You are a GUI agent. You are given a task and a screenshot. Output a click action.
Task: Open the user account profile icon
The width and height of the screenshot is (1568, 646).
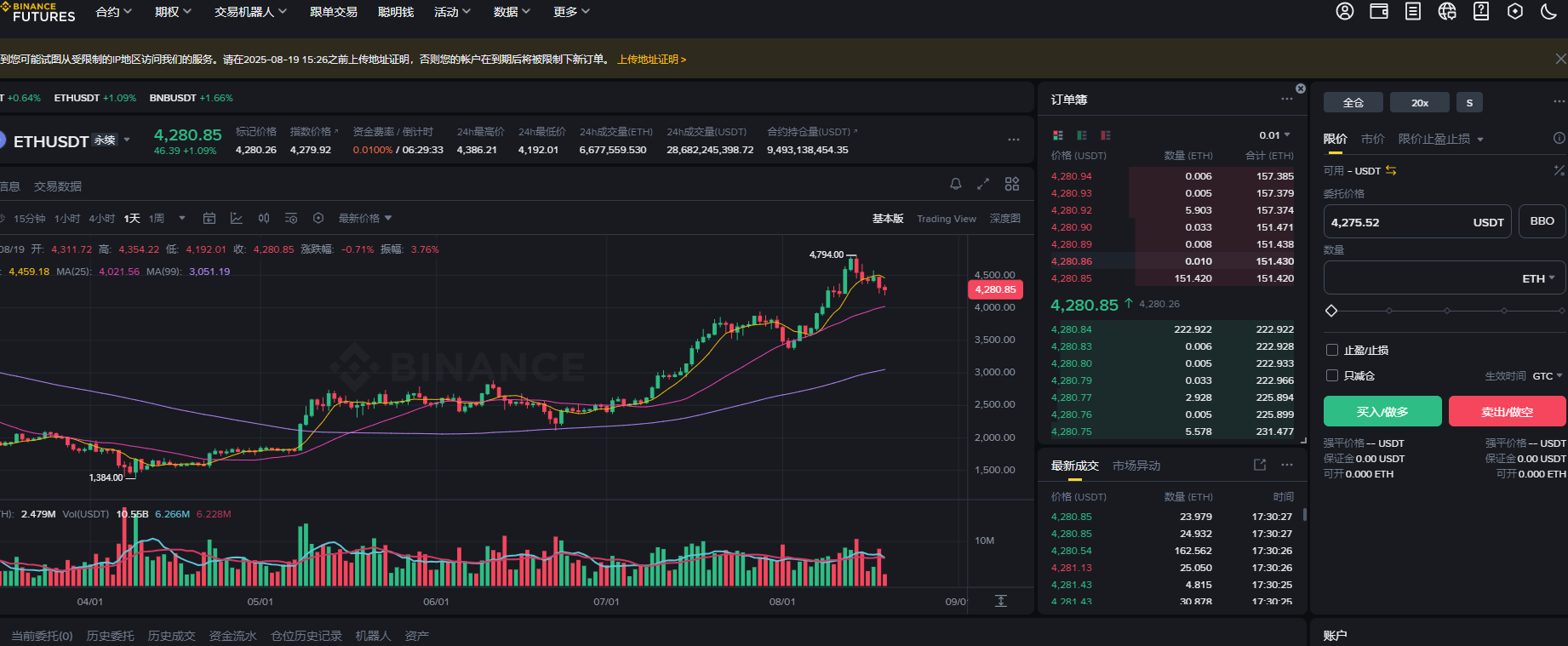click(x=1345, y=11)
